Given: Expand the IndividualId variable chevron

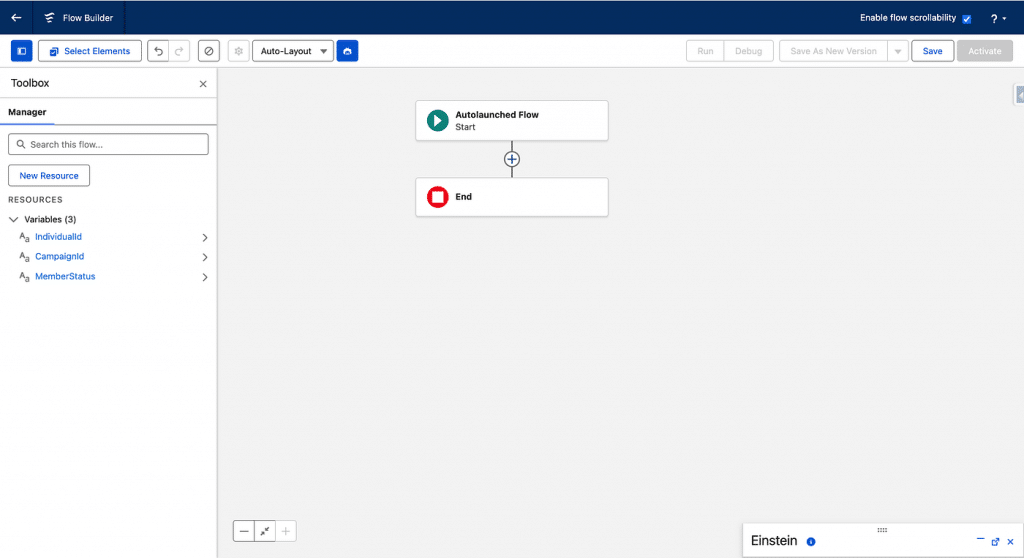Looking at the screenshot, I should coord(205,238).
